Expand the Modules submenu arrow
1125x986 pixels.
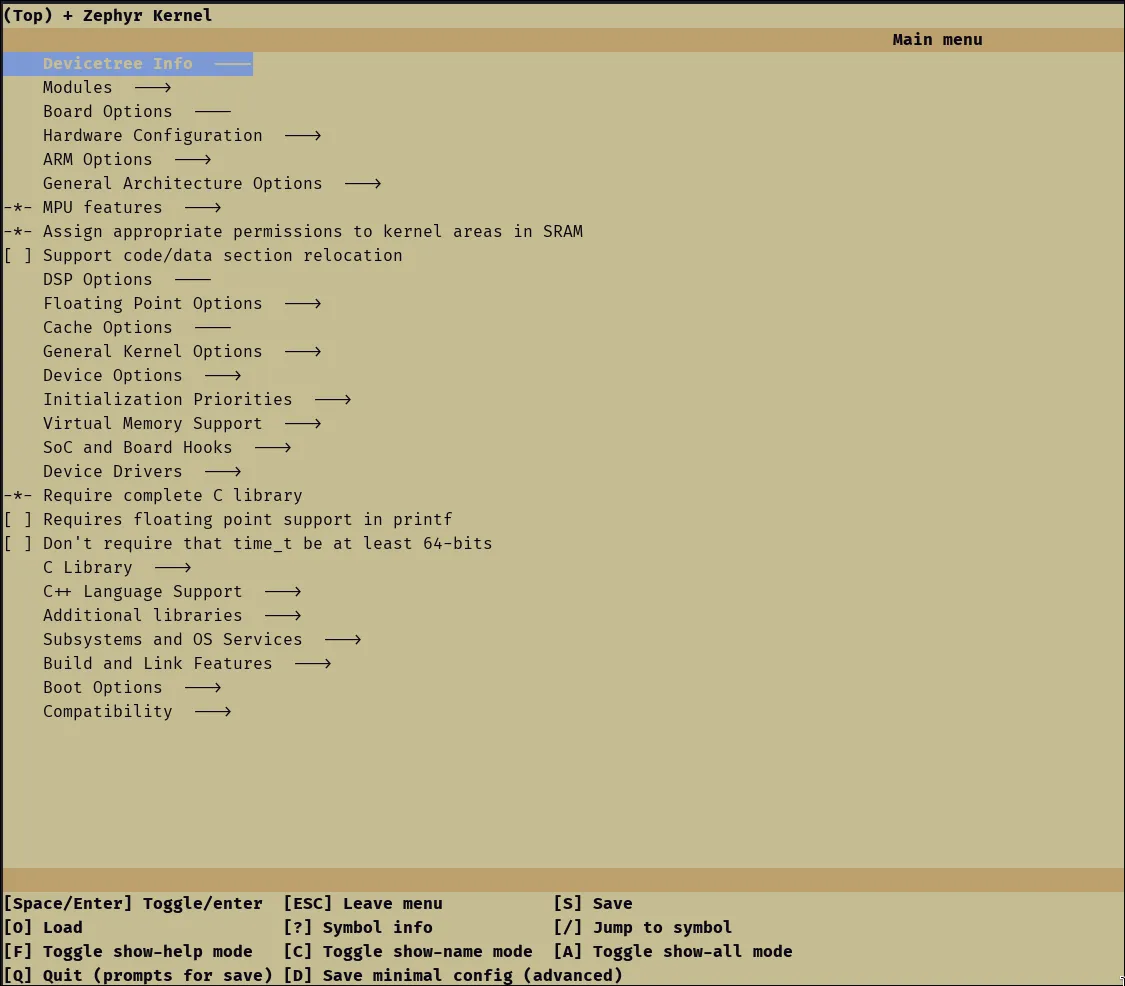point(152,88)
